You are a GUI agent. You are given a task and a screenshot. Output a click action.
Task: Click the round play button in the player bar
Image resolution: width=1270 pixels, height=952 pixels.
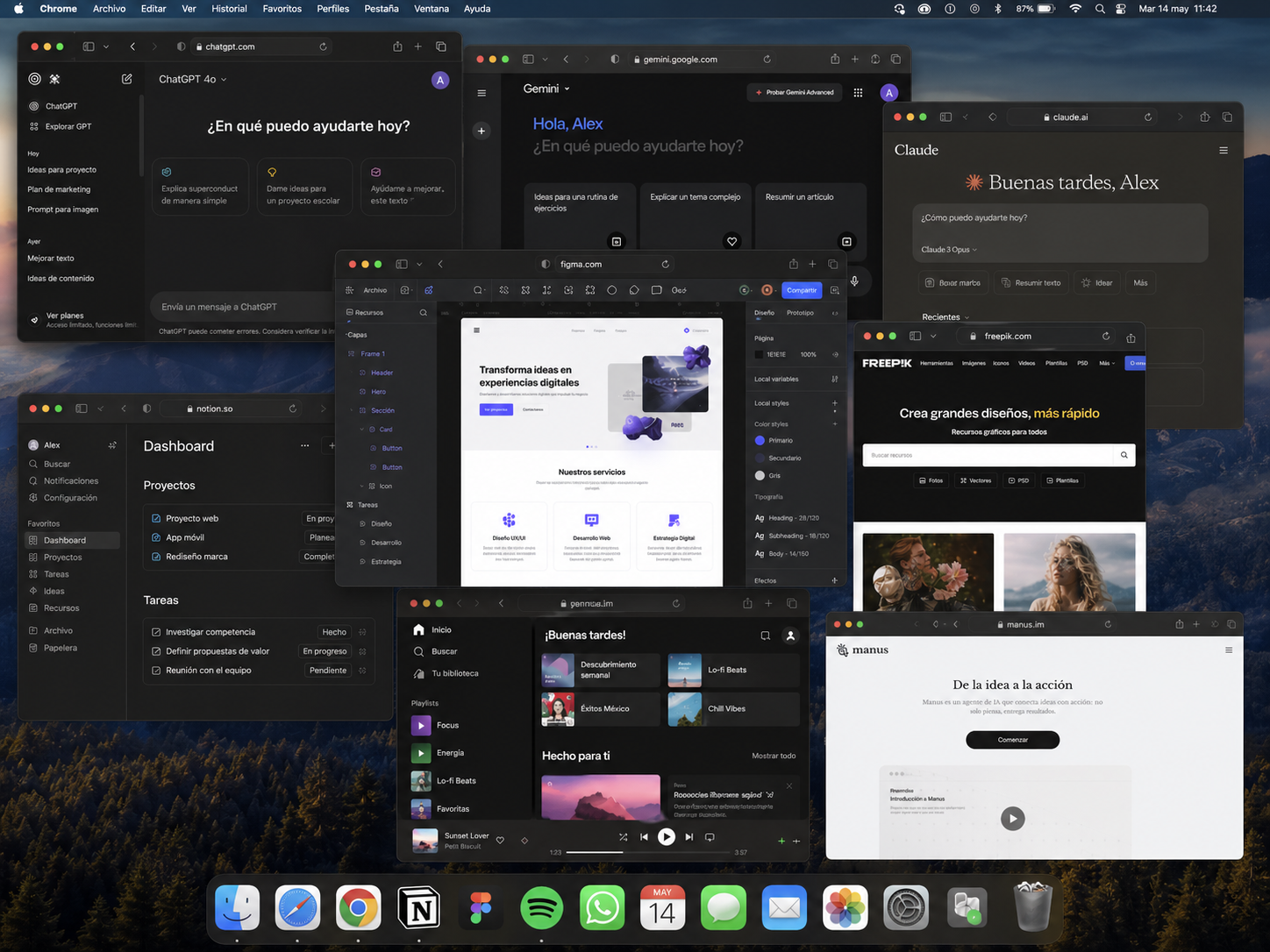click(x=667, y=837)
